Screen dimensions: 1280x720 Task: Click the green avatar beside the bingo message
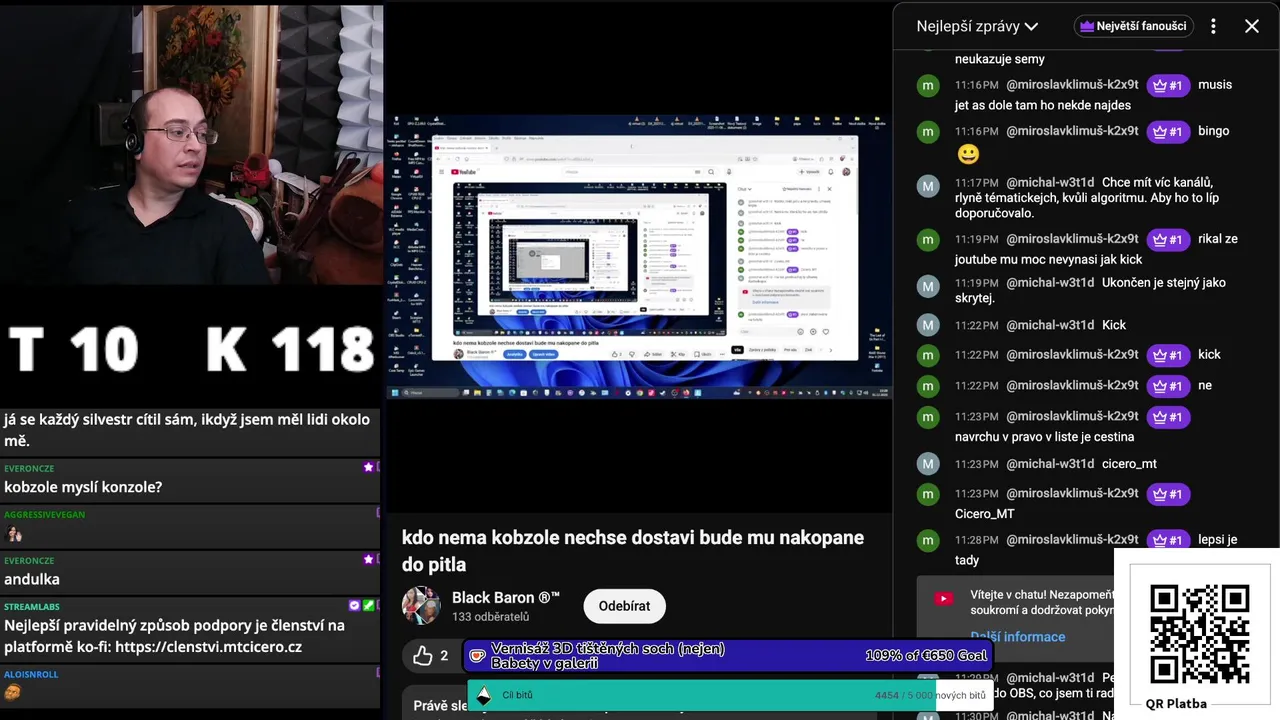click(x=928, y=132)
